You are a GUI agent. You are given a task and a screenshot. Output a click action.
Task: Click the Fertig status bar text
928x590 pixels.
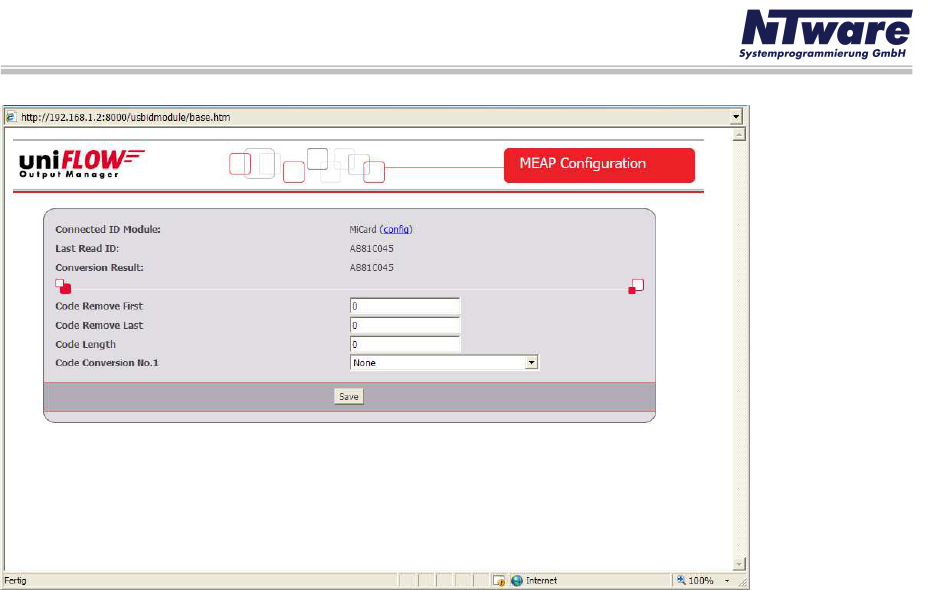point(15,581)
